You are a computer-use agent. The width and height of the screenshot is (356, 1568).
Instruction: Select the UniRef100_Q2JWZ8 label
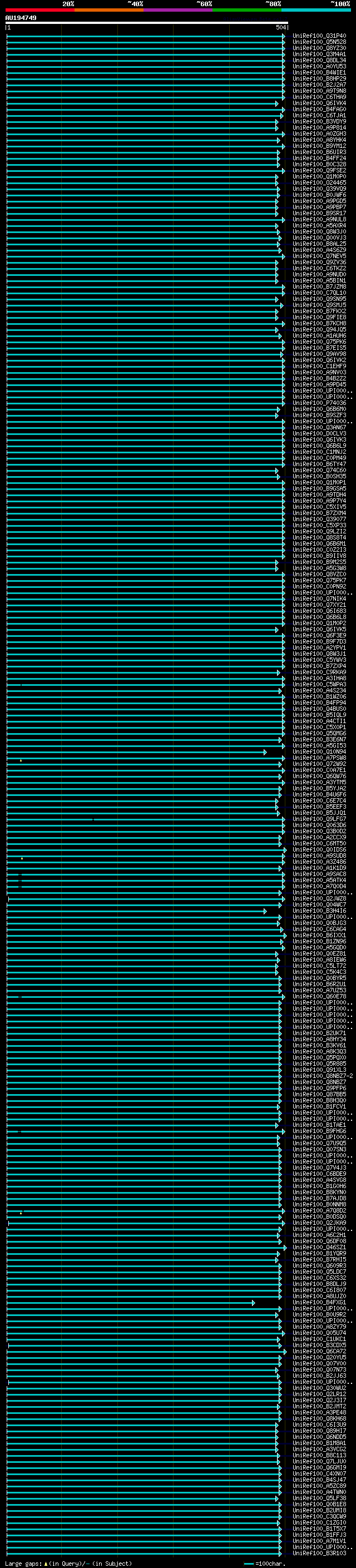(319, 898)
